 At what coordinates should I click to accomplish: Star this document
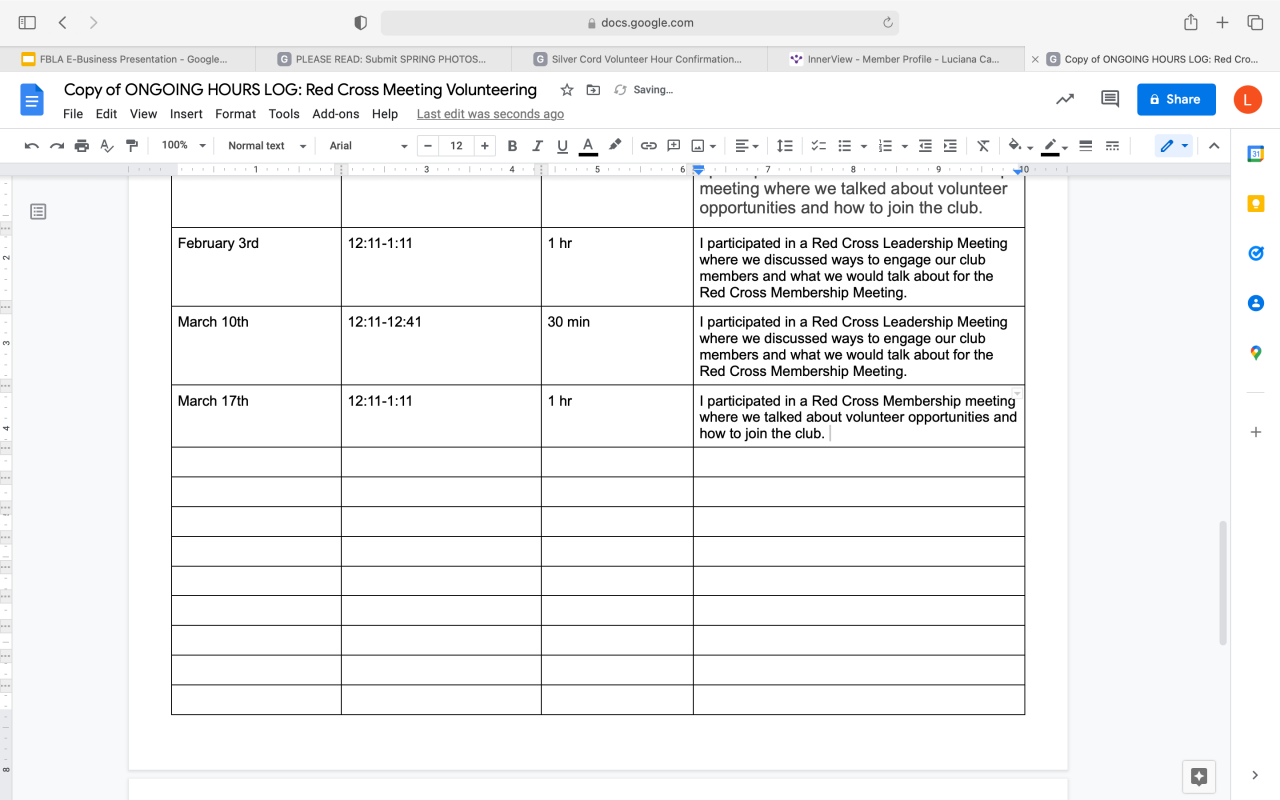point(567,90)
